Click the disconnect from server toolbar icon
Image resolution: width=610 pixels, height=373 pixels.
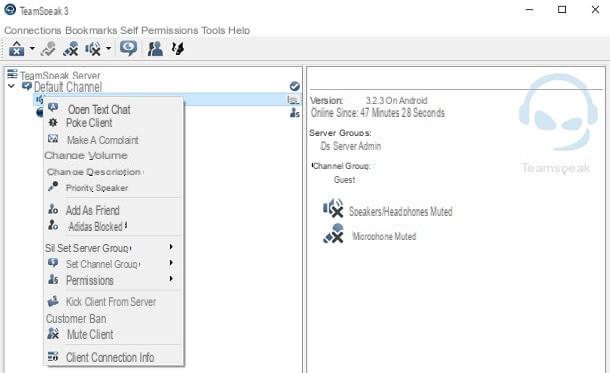[x=48, y=49]
